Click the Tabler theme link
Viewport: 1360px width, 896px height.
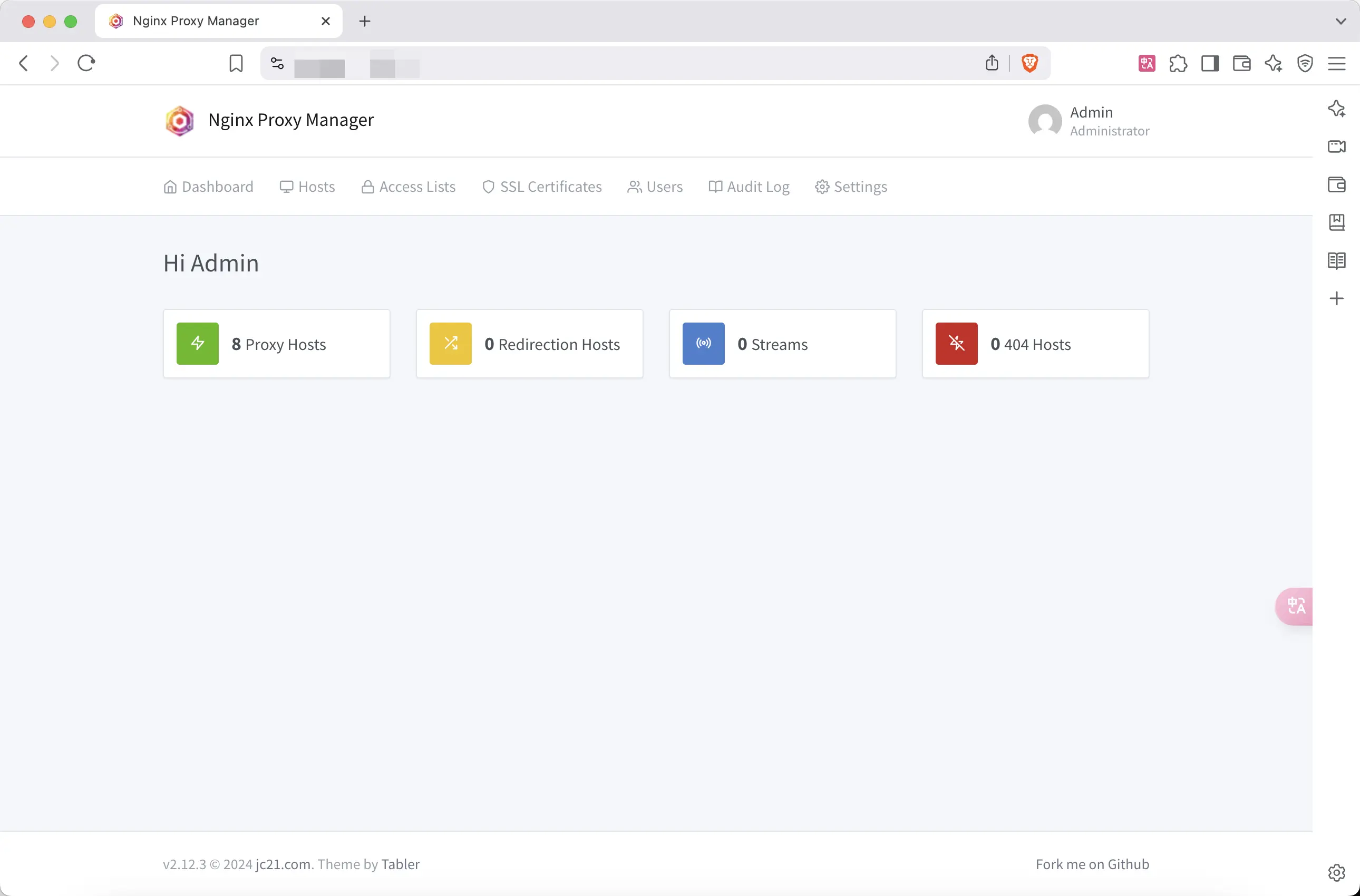pyautogui.click(x=401, y=864)
